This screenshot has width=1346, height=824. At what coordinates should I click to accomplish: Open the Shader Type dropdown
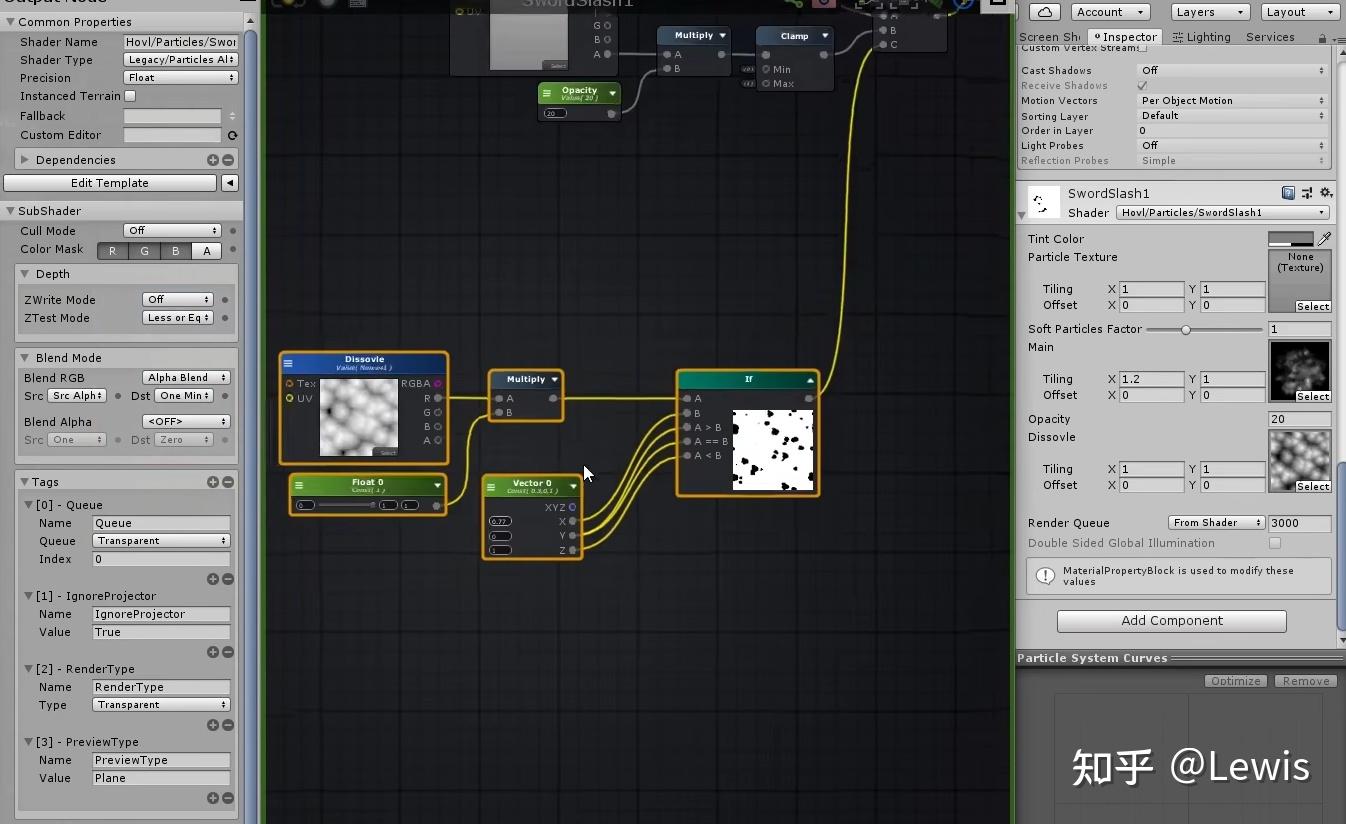(x=181, y=60)
